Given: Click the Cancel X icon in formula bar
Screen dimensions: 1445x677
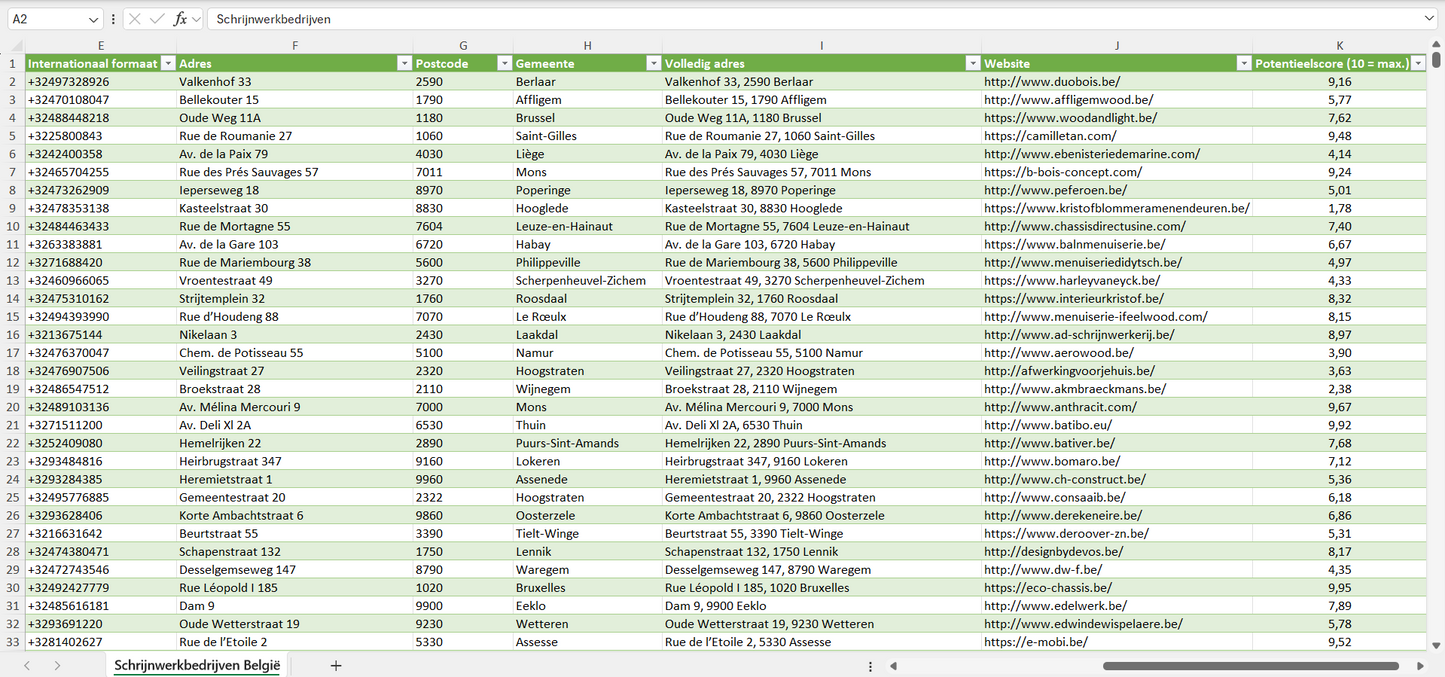Looking at the screenshot, I should (x=135, y=19).
